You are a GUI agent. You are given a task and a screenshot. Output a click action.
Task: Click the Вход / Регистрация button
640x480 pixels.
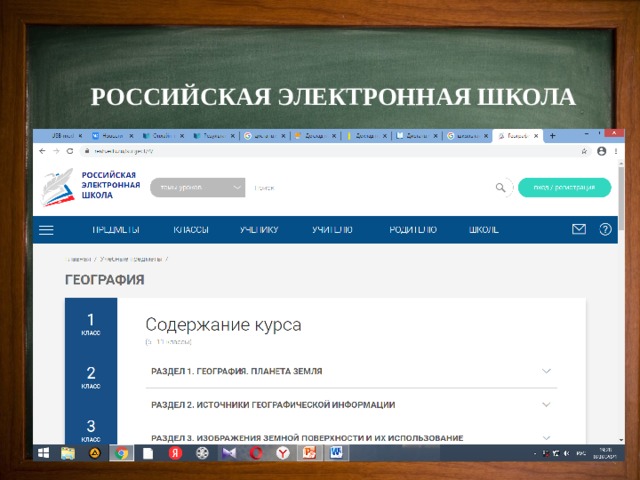click(x=564, y=187)
